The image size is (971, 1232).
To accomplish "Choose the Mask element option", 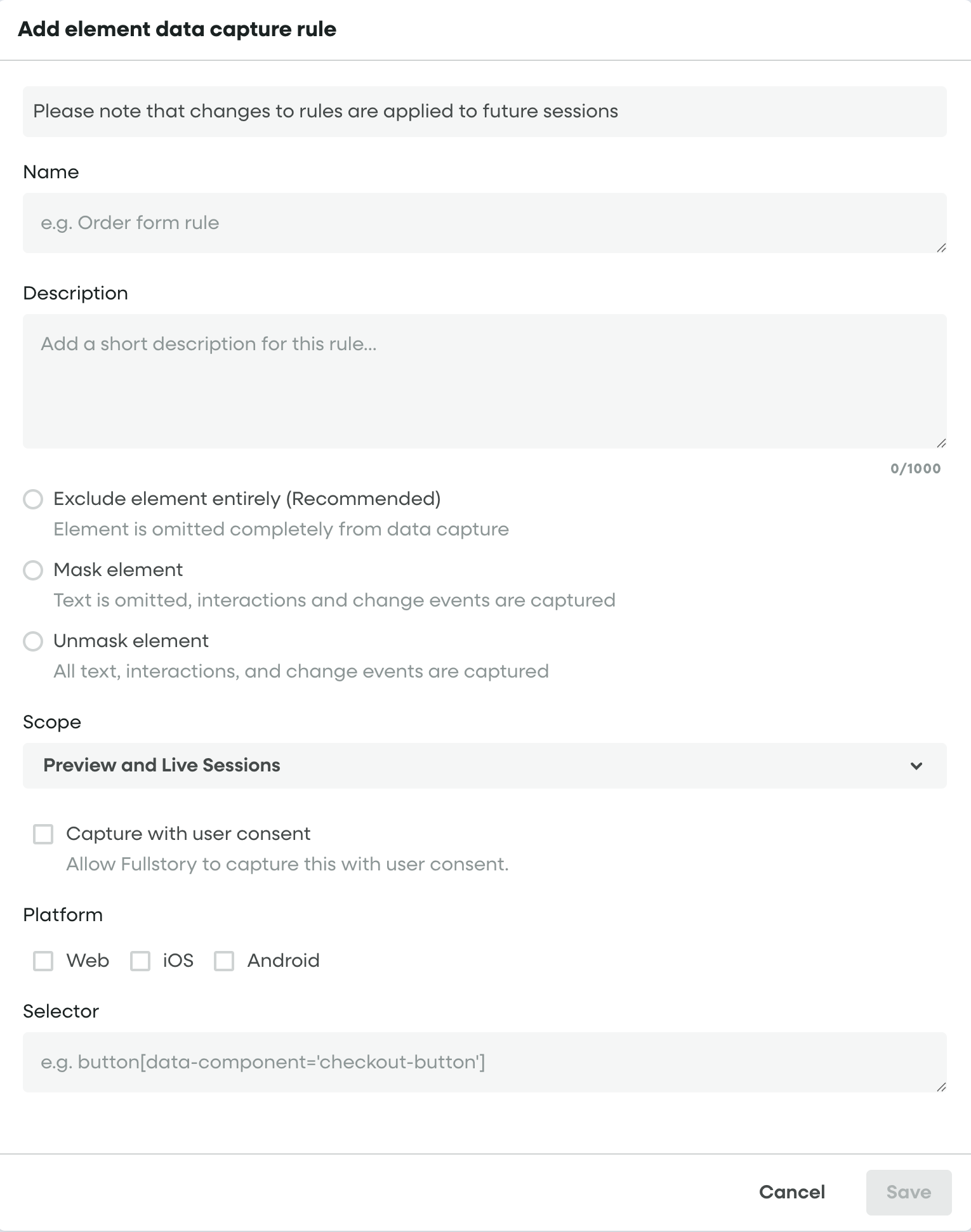I will click(x=33, y=570).
